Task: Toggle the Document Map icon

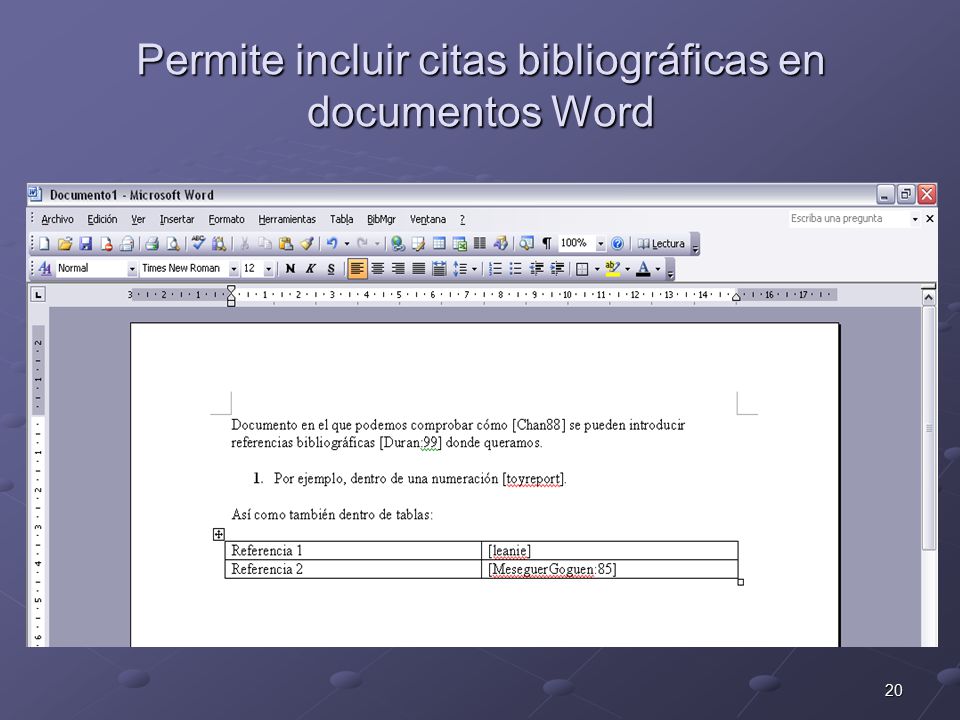Action: coord(526,244)
